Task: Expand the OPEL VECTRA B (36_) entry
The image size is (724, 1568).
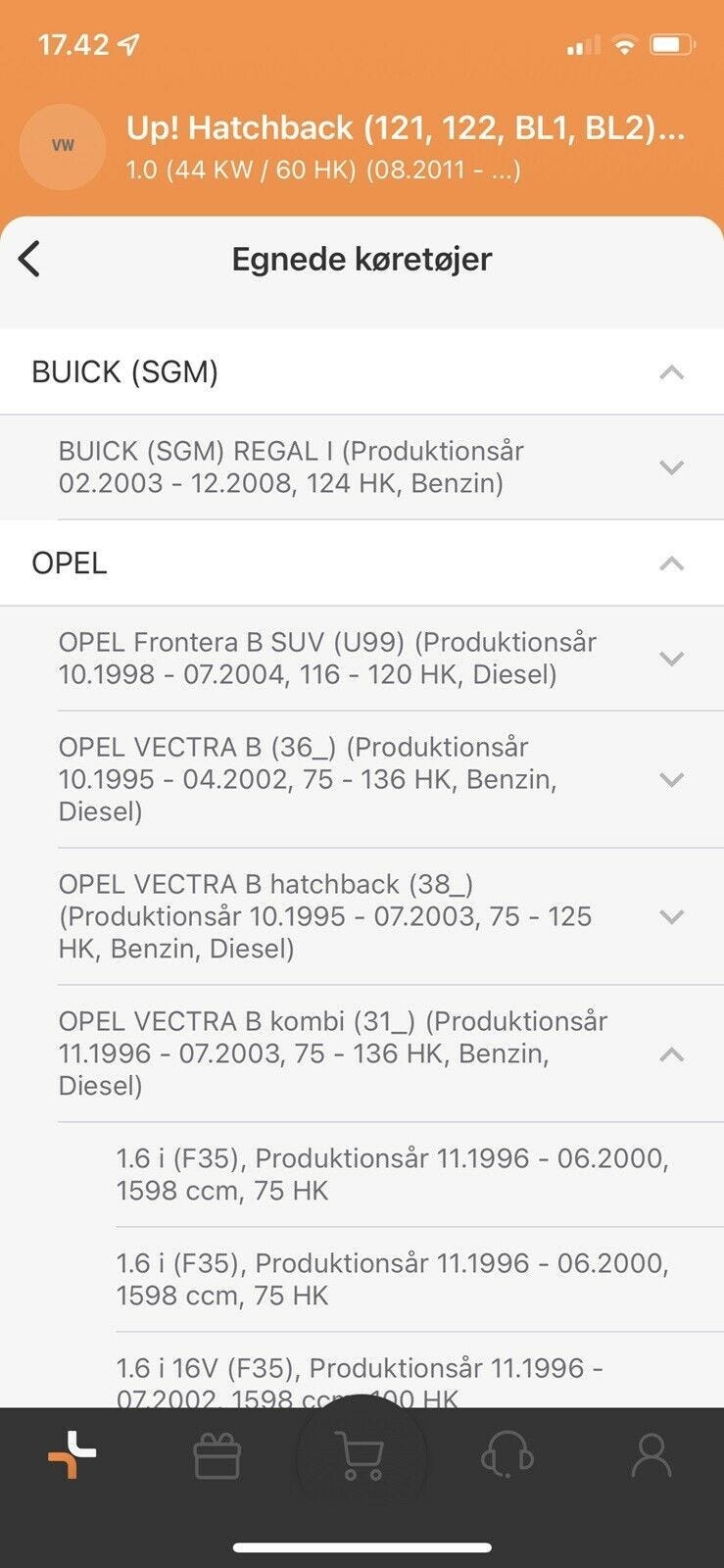Action: [671, 780]
